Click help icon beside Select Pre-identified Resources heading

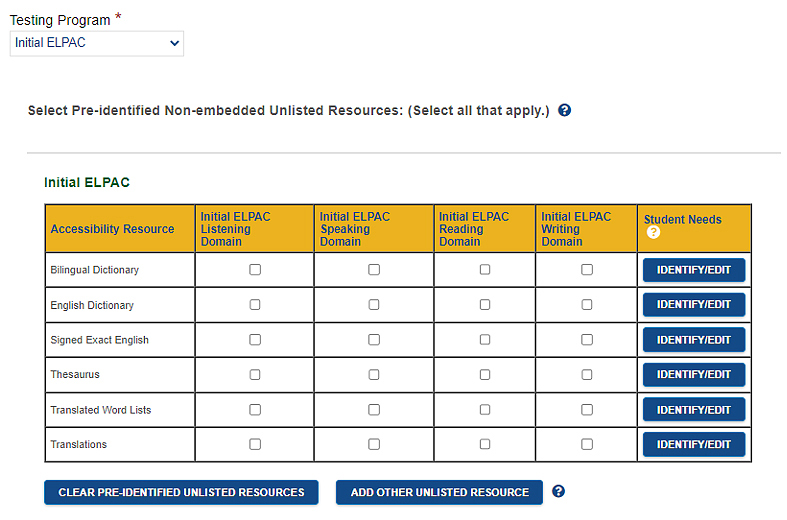pyautogui.click(x=565, y=110)
